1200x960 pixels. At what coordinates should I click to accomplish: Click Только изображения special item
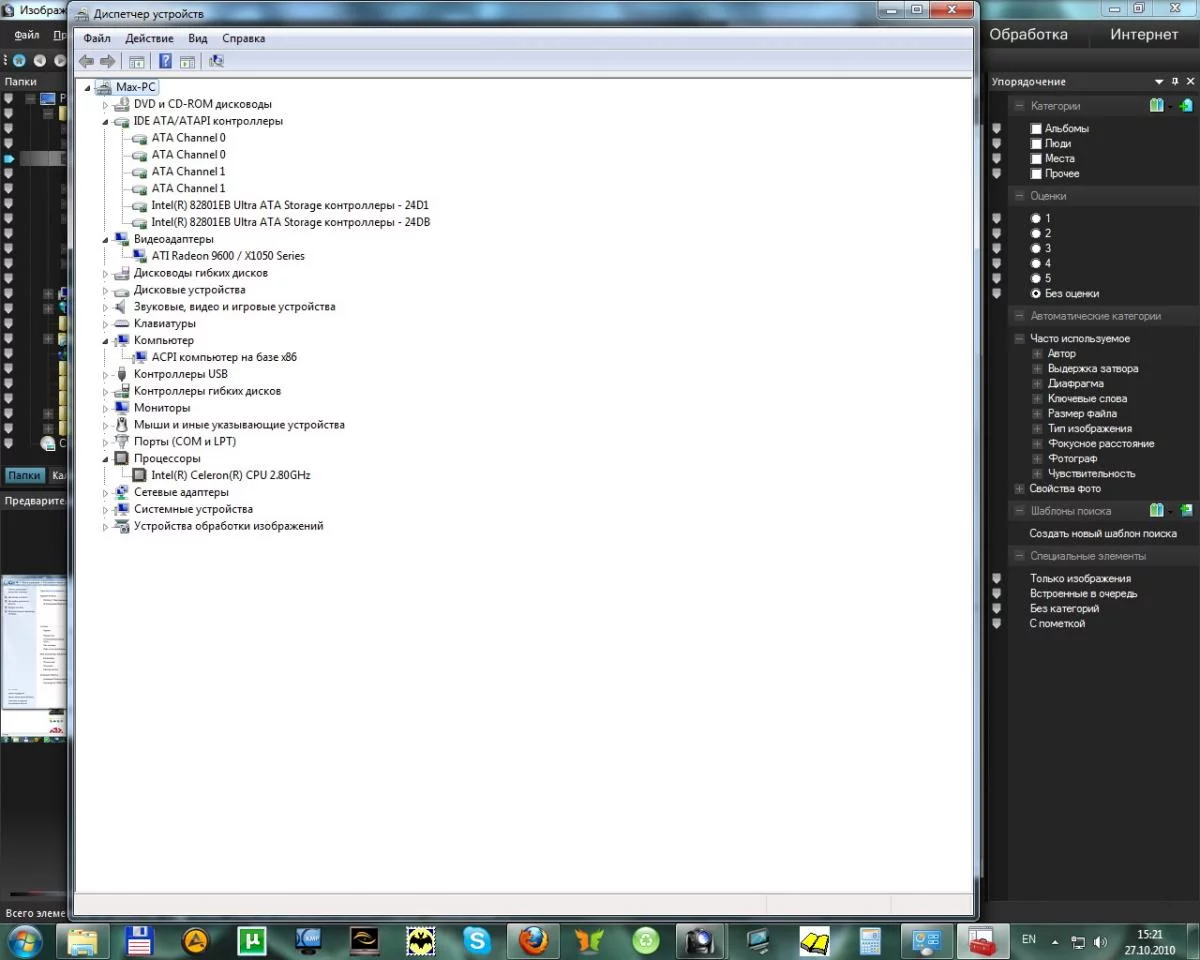(x=1080, y=579)
